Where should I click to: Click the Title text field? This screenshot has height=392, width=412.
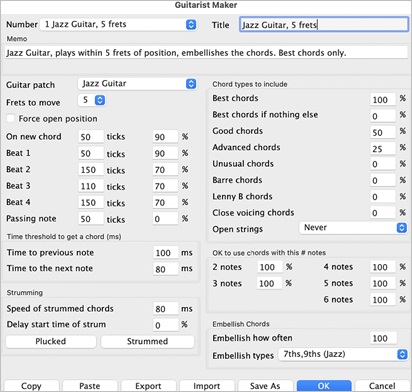[324, 25]
